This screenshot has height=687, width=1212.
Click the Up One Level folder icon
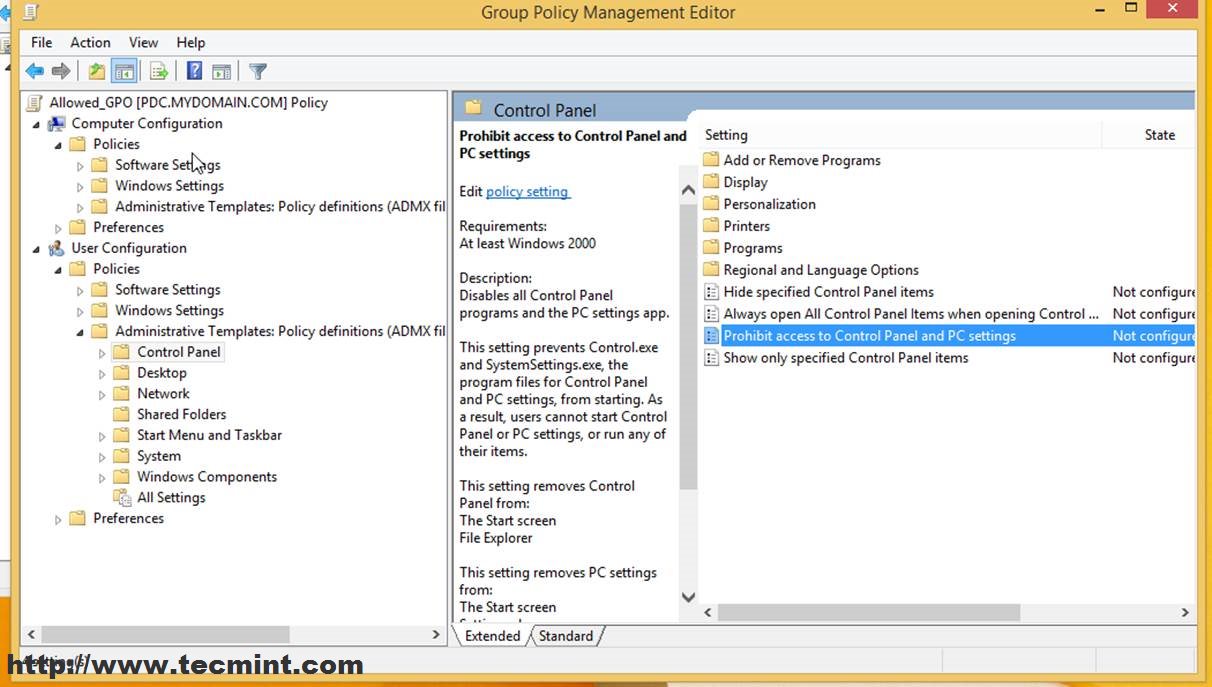click(x=96, y=71)
